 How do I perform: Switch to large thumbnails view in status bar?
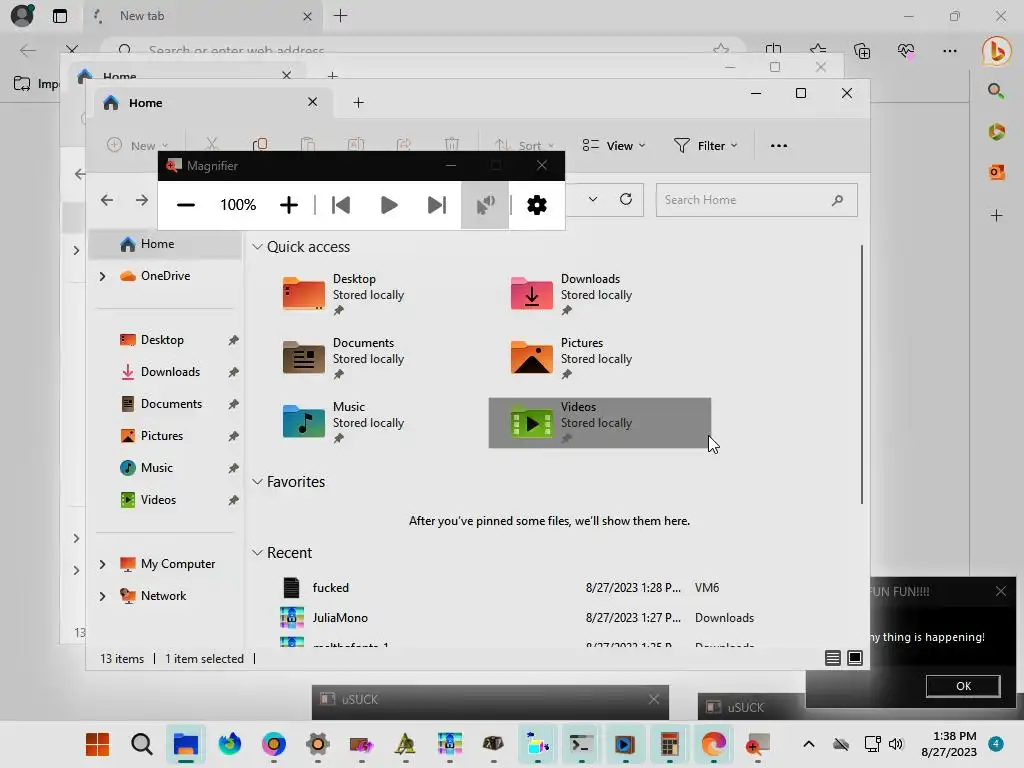coord(854,658)
